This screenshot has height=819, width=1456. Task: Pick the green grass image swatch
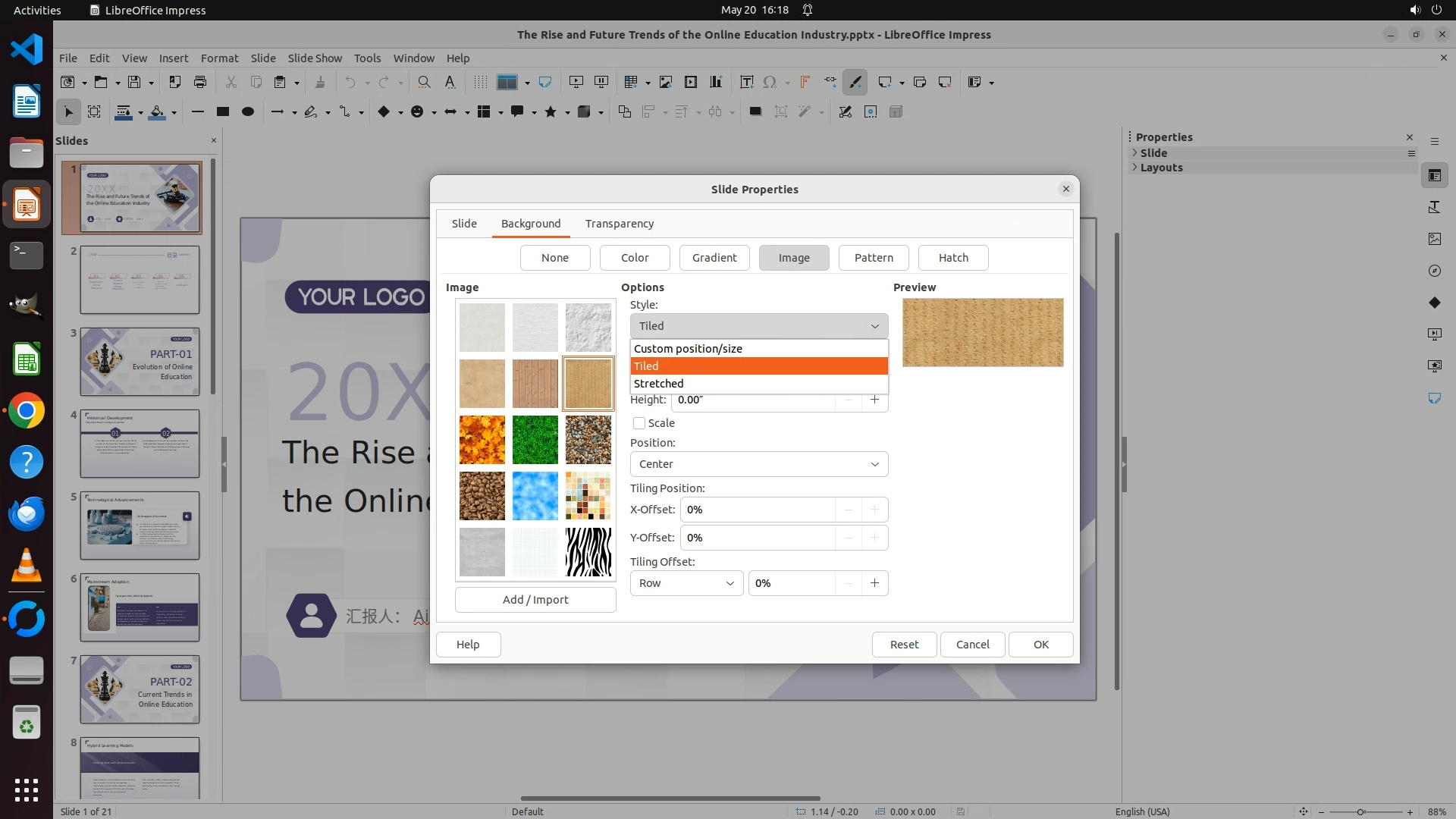[x=535, y=440]
